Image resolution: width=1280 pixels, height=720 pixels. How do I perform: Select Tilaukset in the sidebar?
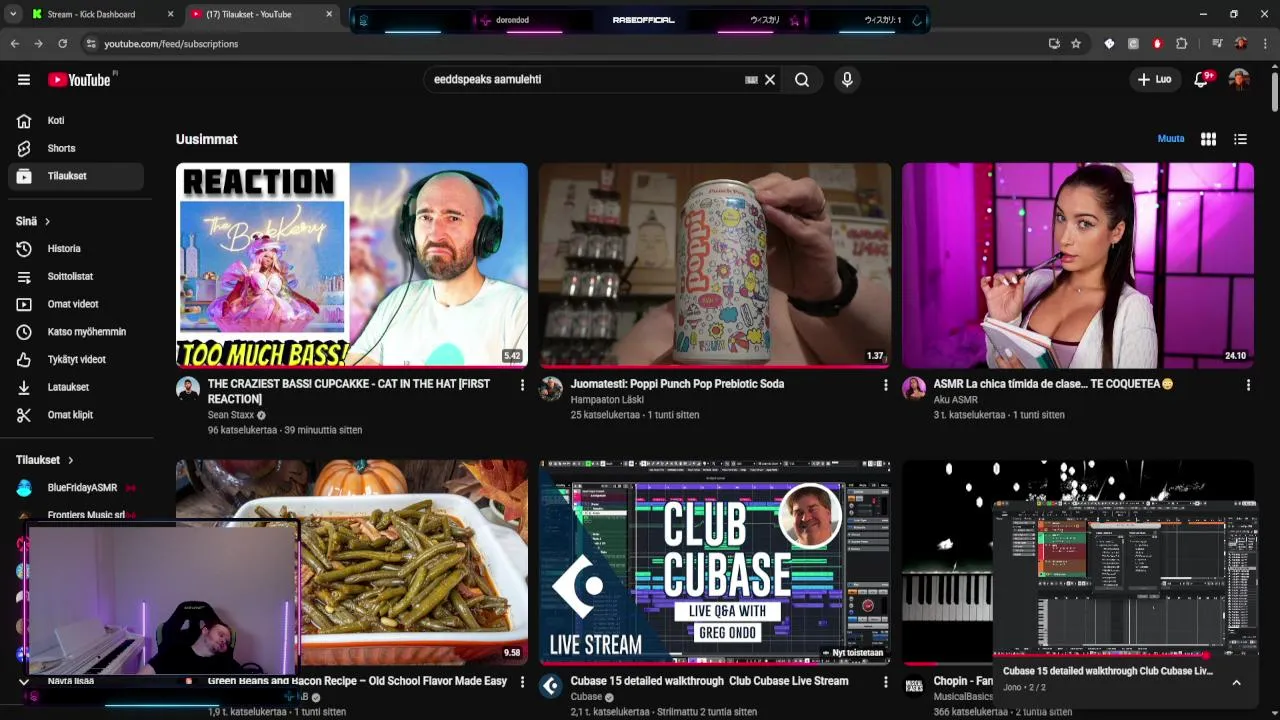click(x=76, y=176)
